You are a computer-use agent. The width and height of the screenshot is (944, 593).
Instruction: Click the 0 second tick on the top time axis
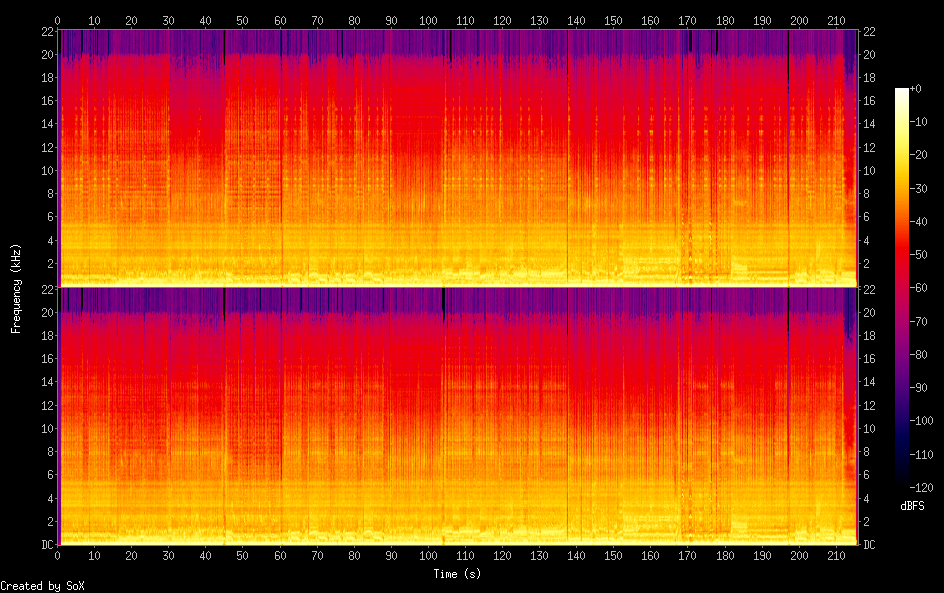click(58, 19)
